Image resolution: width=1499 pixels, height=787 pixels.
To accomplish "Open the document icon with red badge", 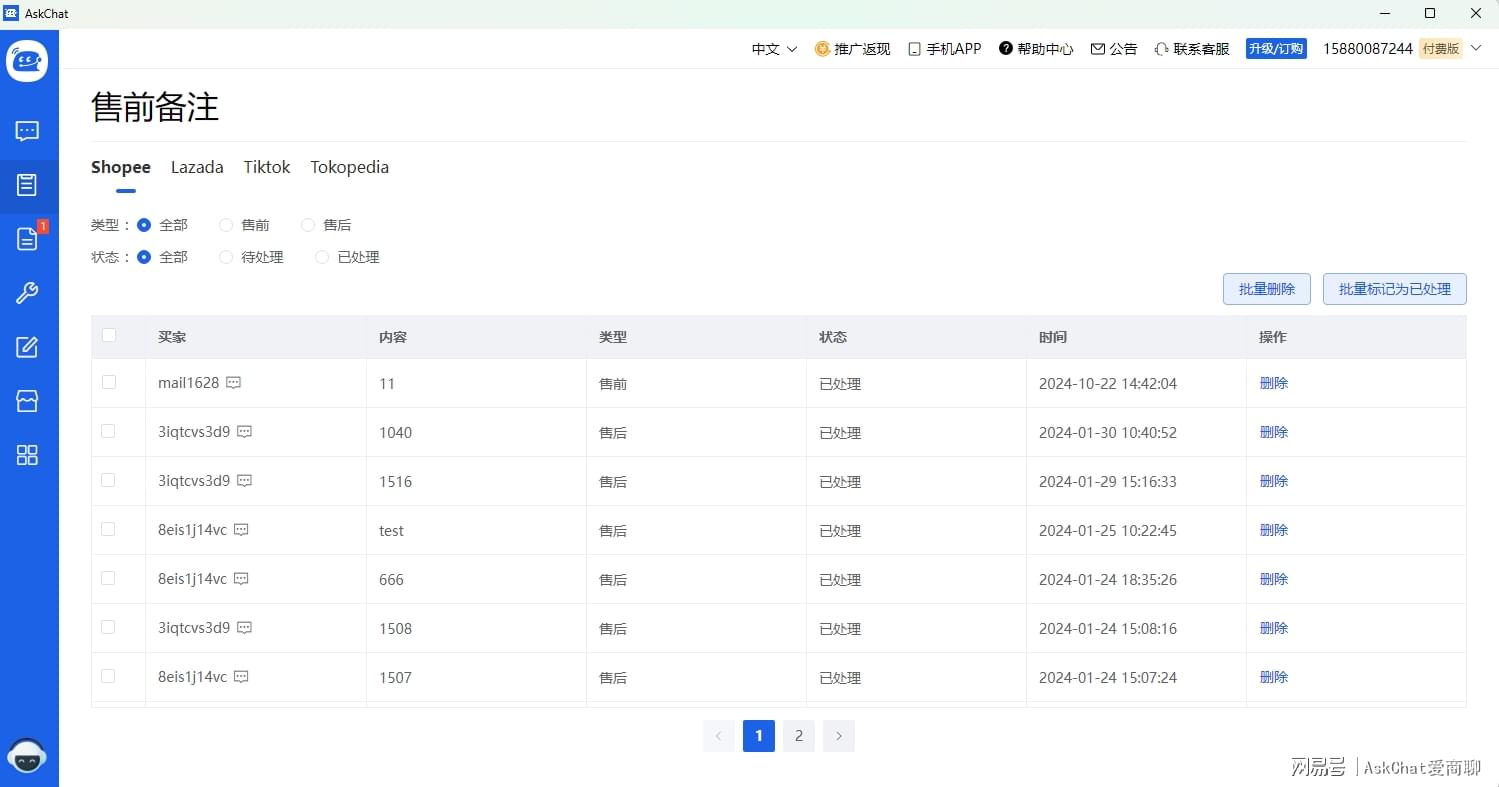I will click(27, 238).
